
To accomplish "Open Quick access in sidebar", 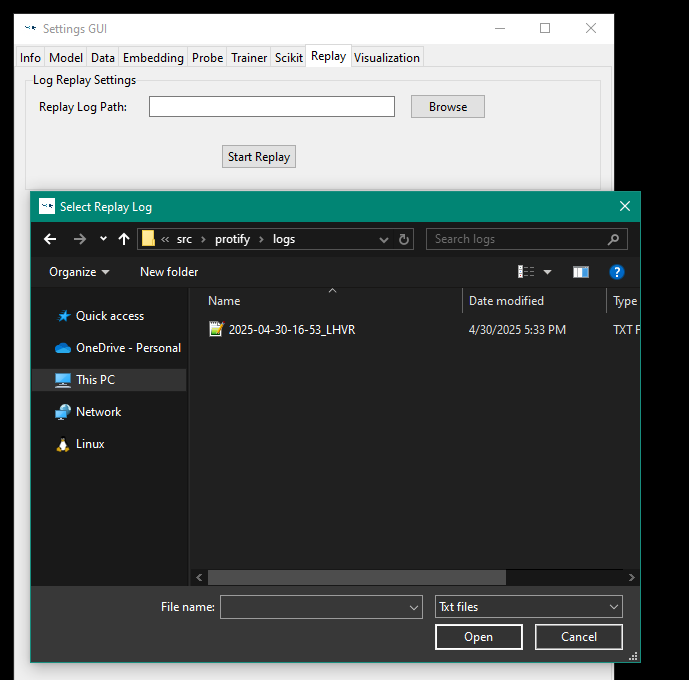I will point(109,316).
